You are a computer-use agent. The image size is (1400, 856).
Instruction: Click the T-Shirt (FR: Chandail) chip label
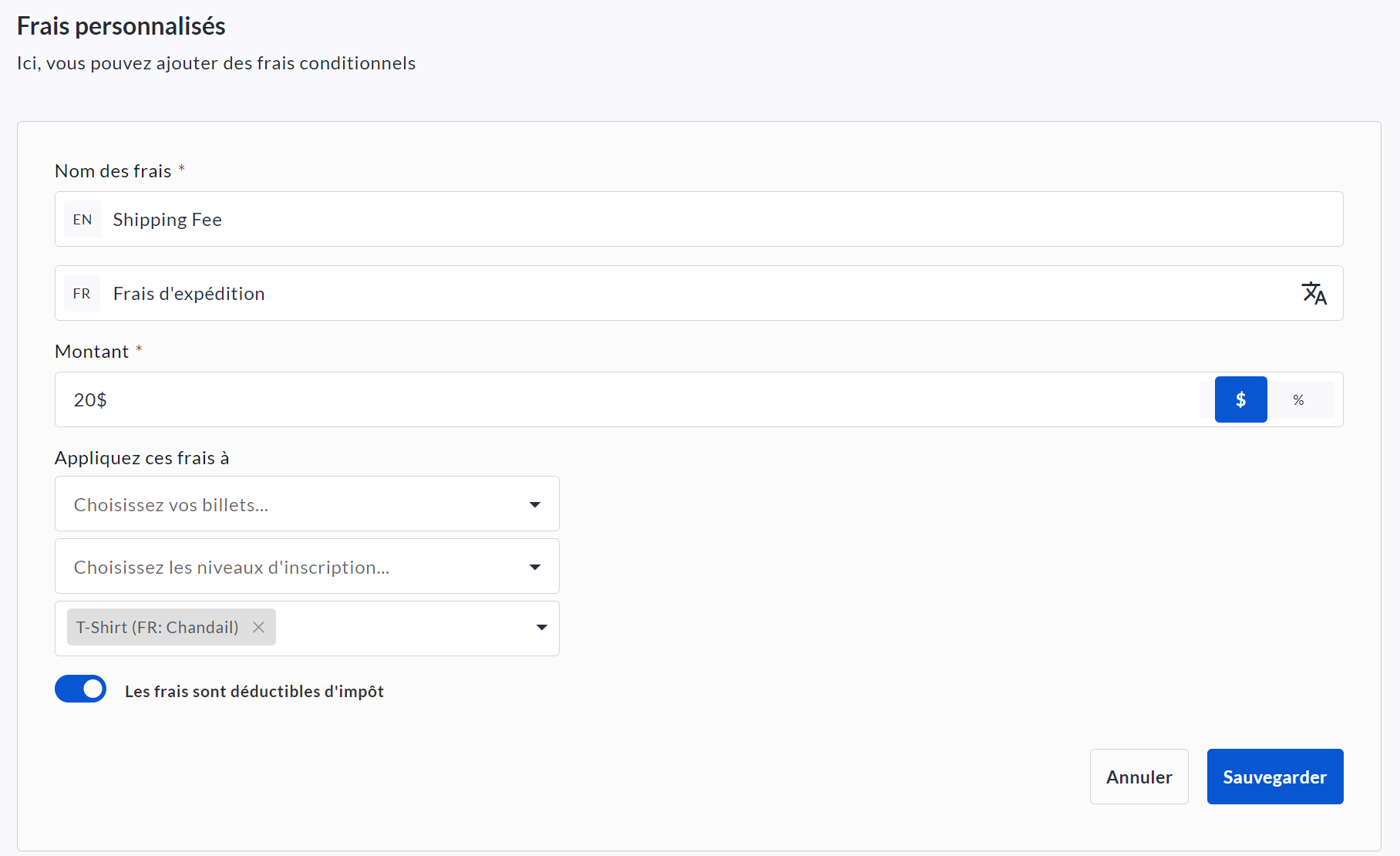tap(157, 628)
